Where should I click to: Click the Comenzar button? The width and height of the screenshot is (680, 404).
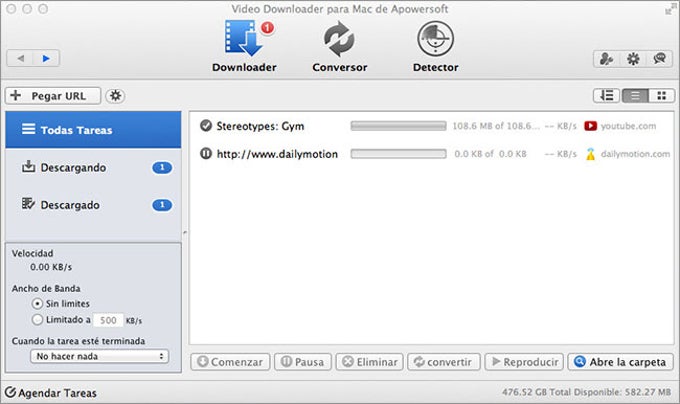tap(230, 362)
